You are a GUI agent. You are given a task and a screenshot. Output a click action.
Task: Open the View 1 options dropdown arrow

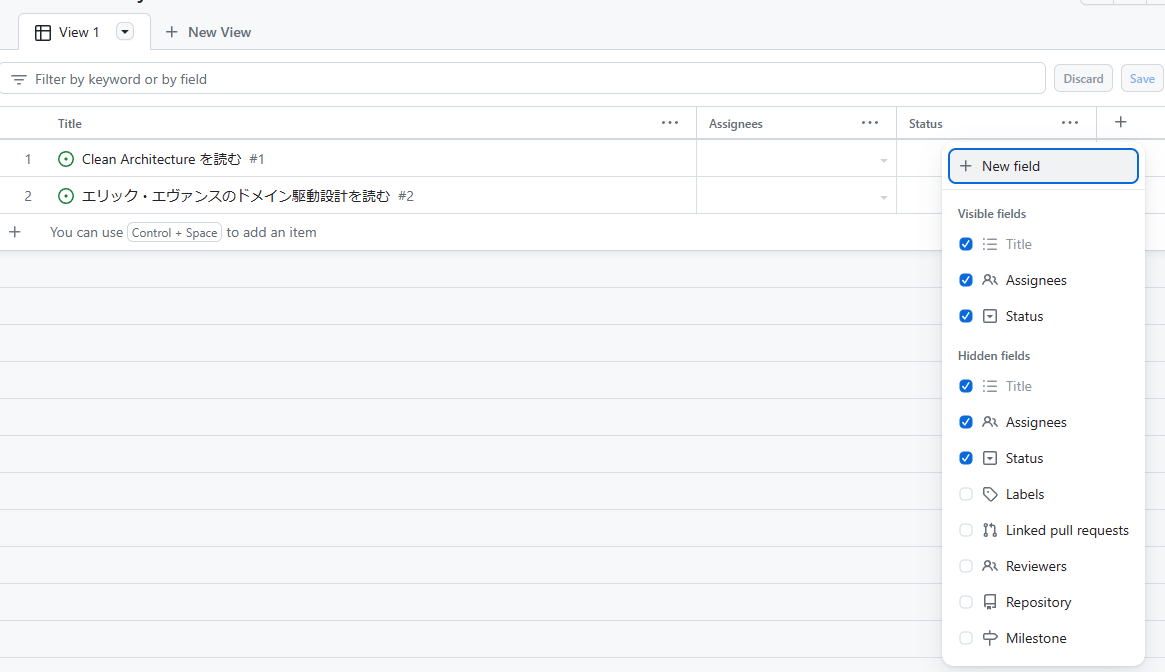click(125, 32)
